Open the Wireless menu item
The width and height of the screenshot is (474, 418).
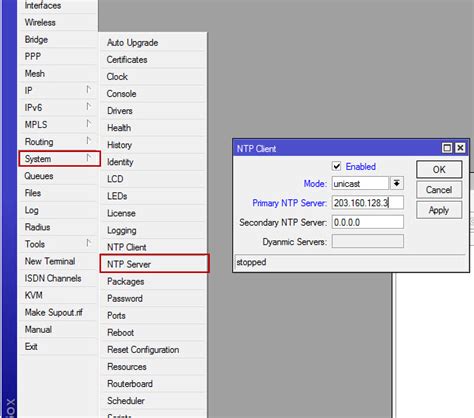[x=57, y=22]
